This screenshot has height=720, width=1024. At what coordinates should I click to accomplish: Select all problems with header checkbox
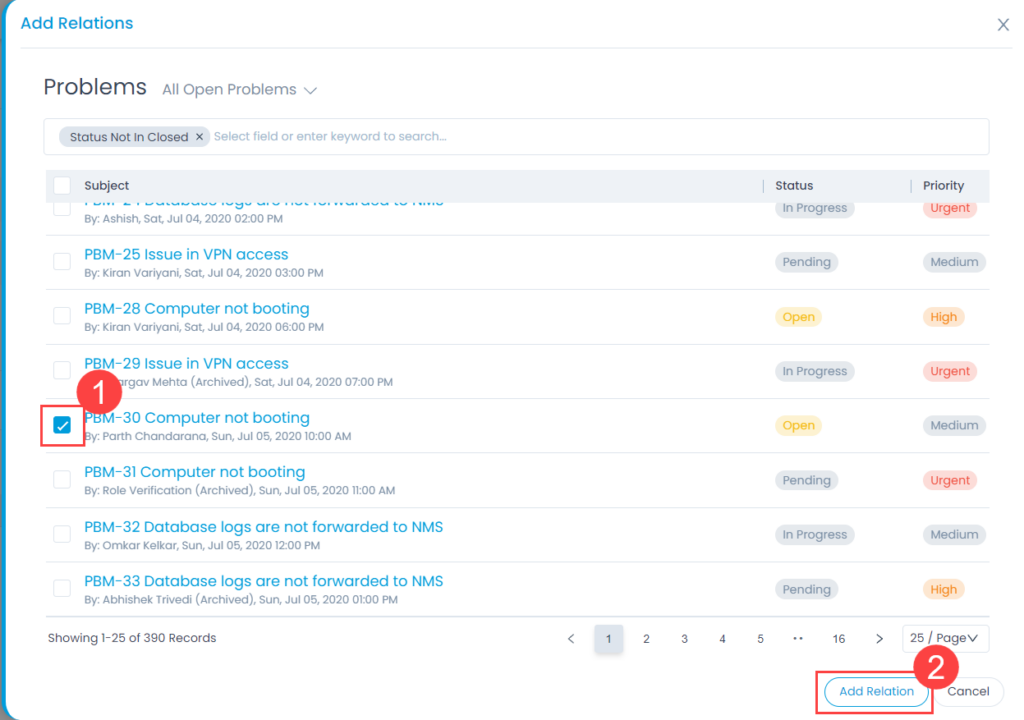62,185
